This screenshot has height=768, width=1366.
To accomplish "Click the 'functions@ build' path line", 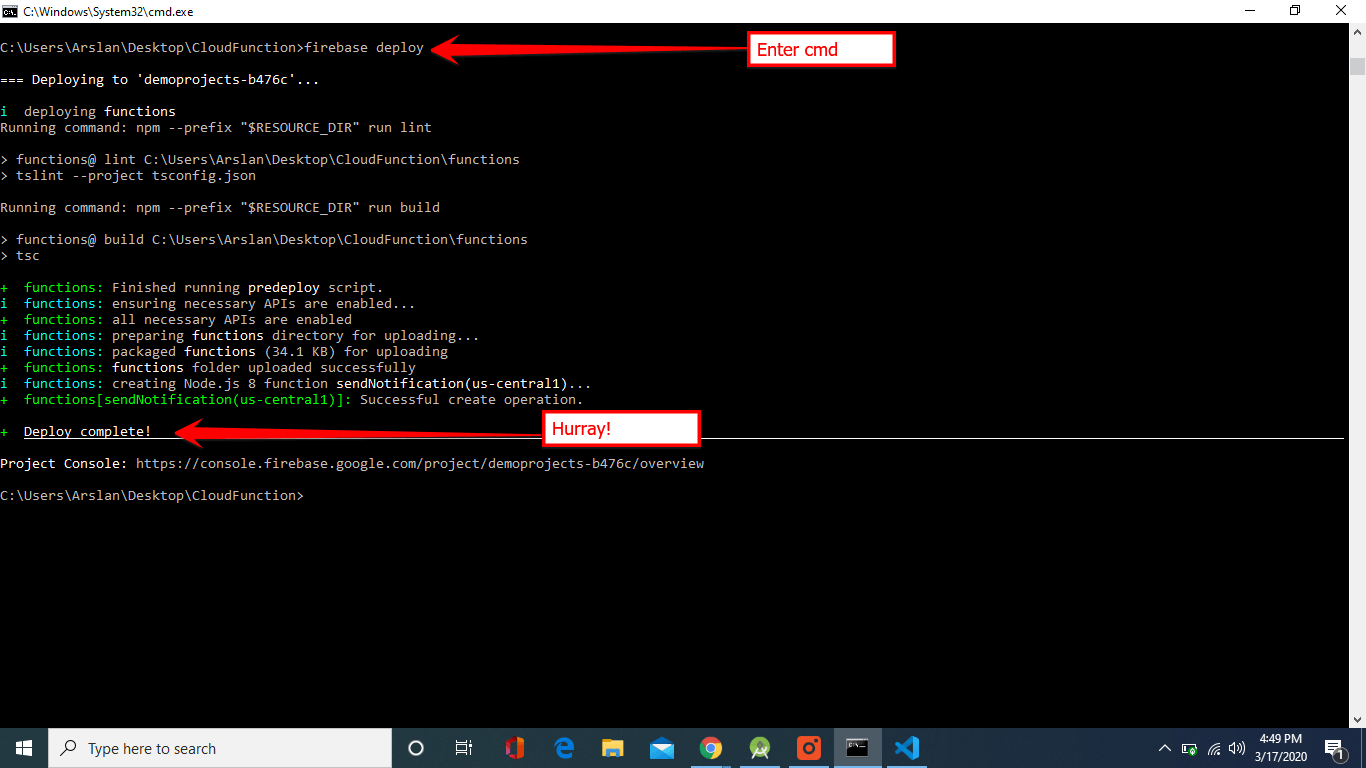I will pyautogui.click(x=264, y=240).
